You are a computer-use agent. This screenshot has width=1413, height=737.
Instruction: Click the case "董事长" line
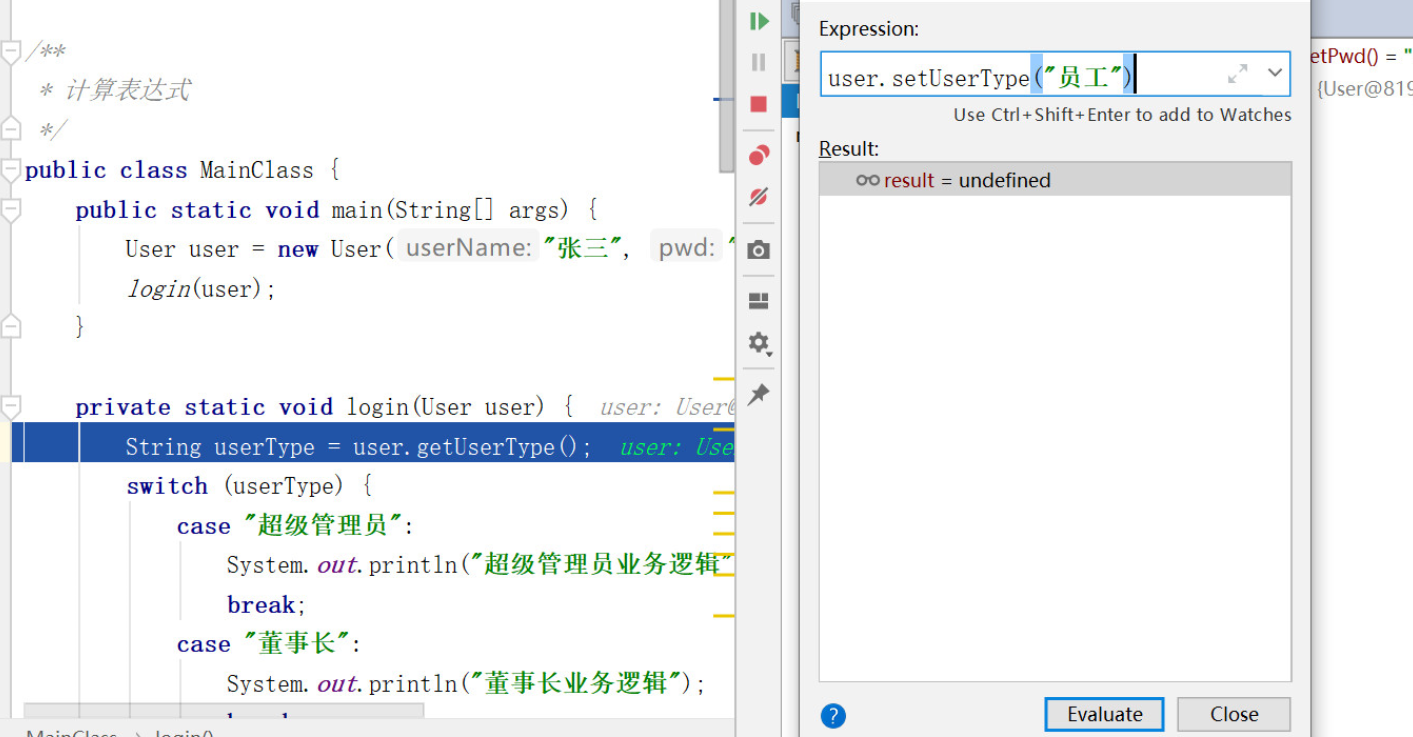[269, 644]
